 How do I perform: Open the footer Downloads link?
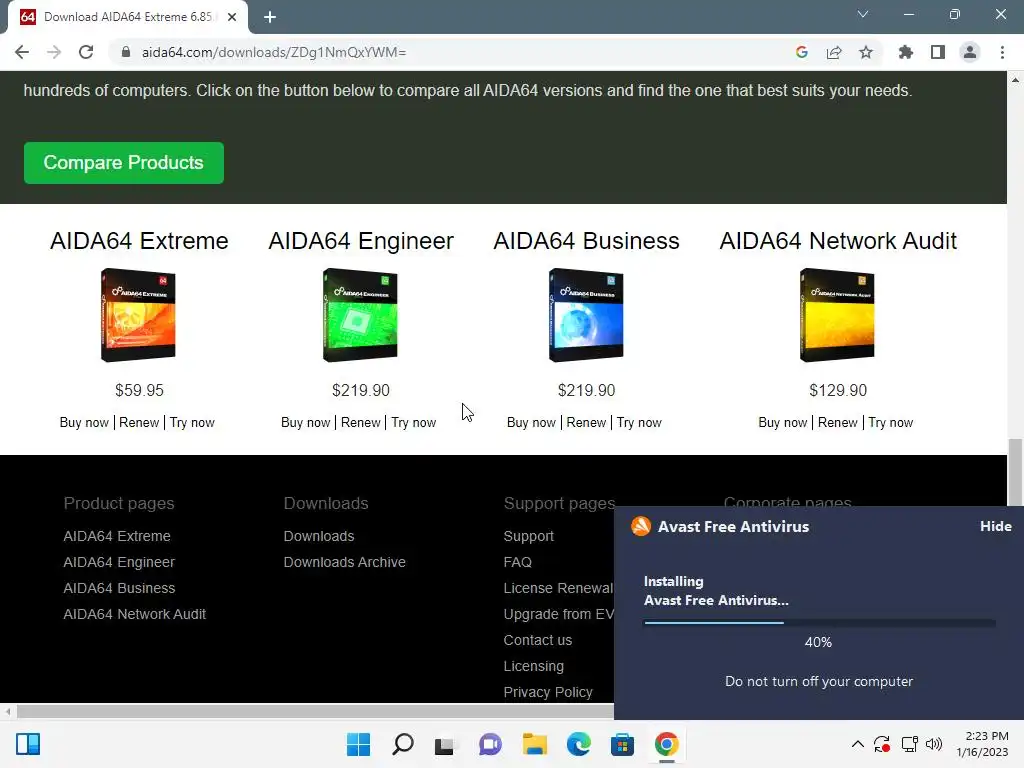pyautogui.click(x=319, y=536)
